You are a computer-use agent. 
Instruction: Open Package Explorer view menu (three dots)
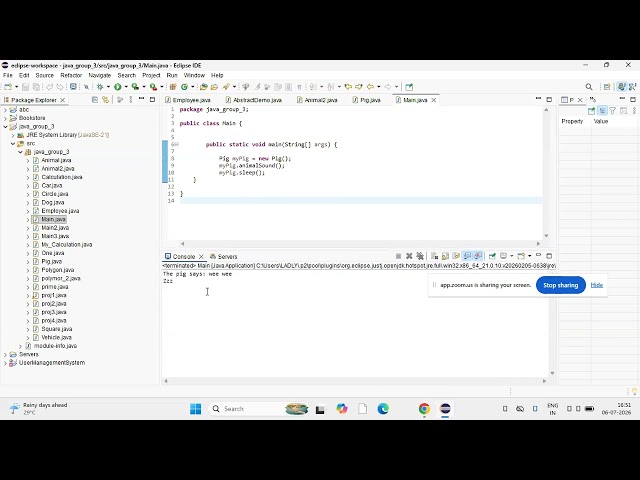point(131,100)
